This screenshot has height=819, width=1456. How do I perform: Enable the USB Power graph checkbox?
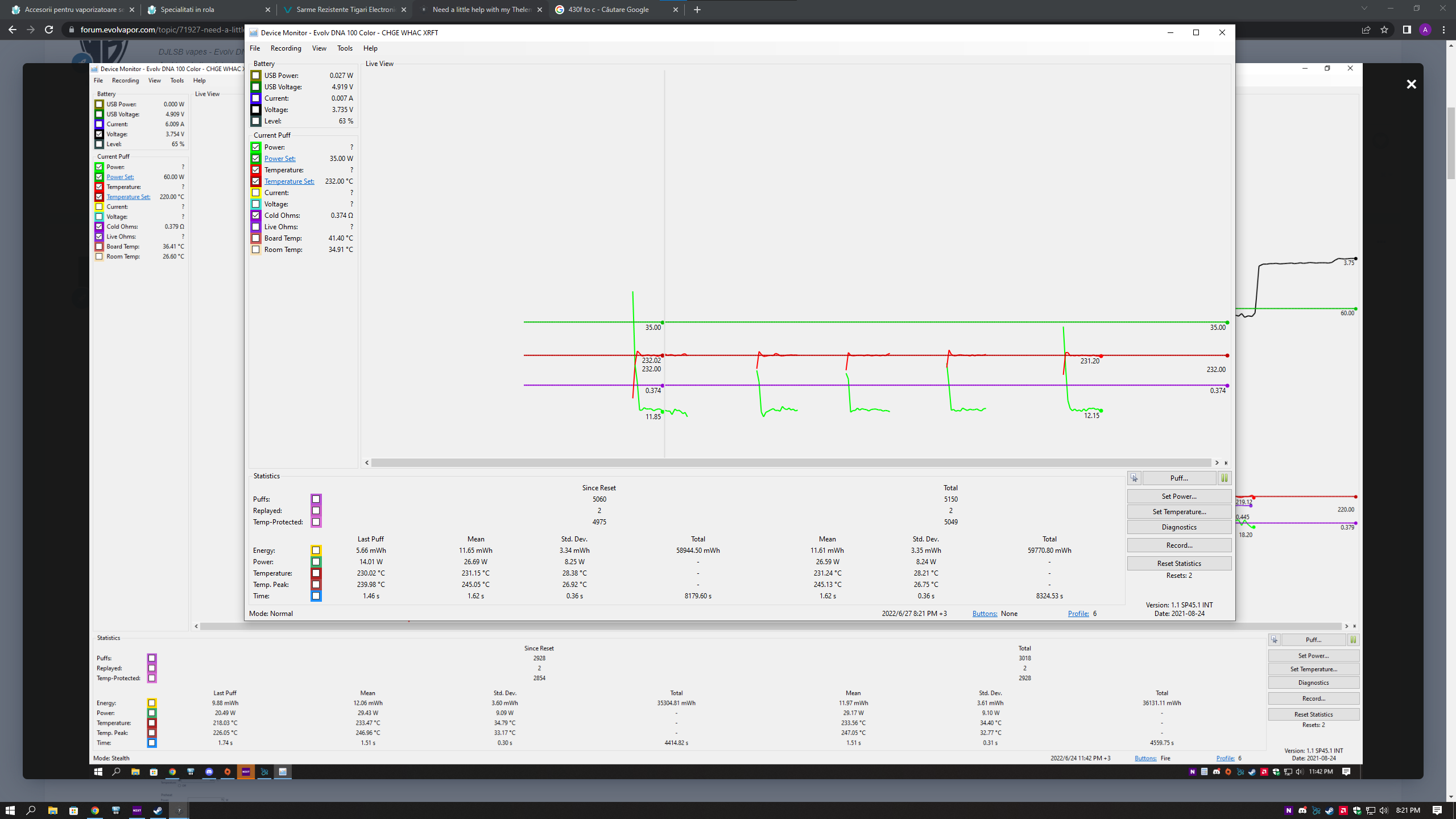click(256, 76)
